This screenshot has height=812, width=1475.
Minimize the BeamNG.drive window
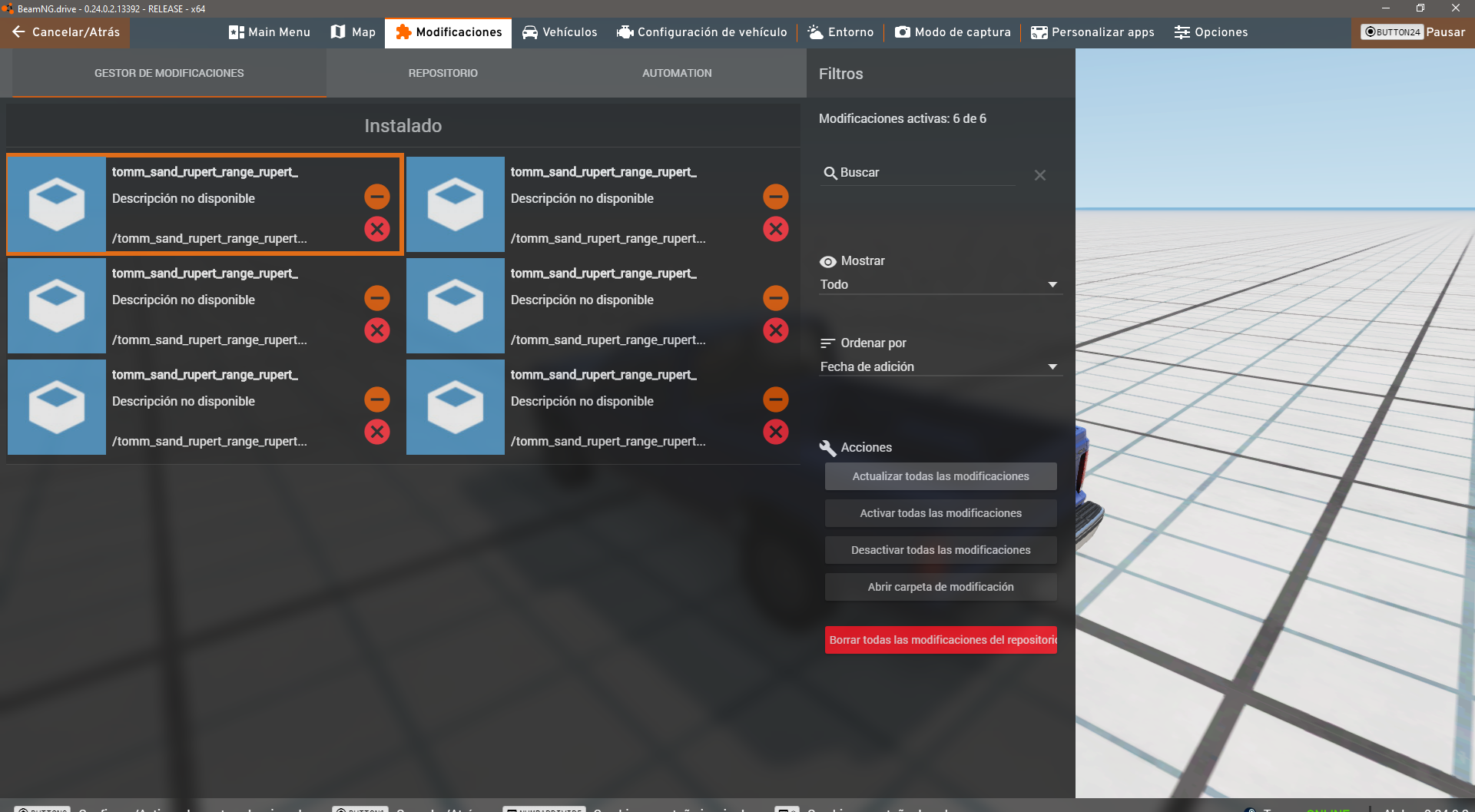click(1386, 8)
